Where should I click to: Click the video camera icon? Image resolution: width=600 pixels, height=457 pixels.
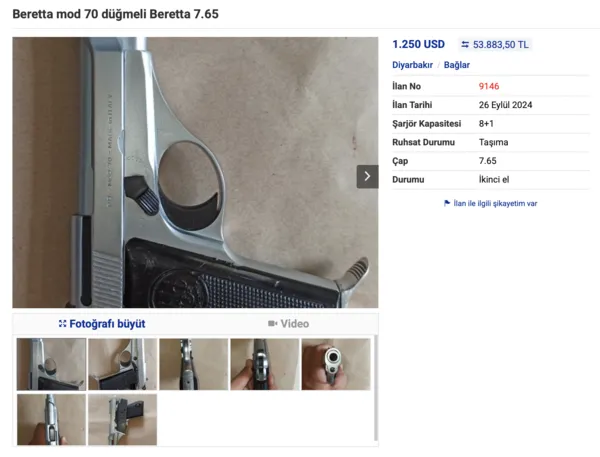(272, 324)
